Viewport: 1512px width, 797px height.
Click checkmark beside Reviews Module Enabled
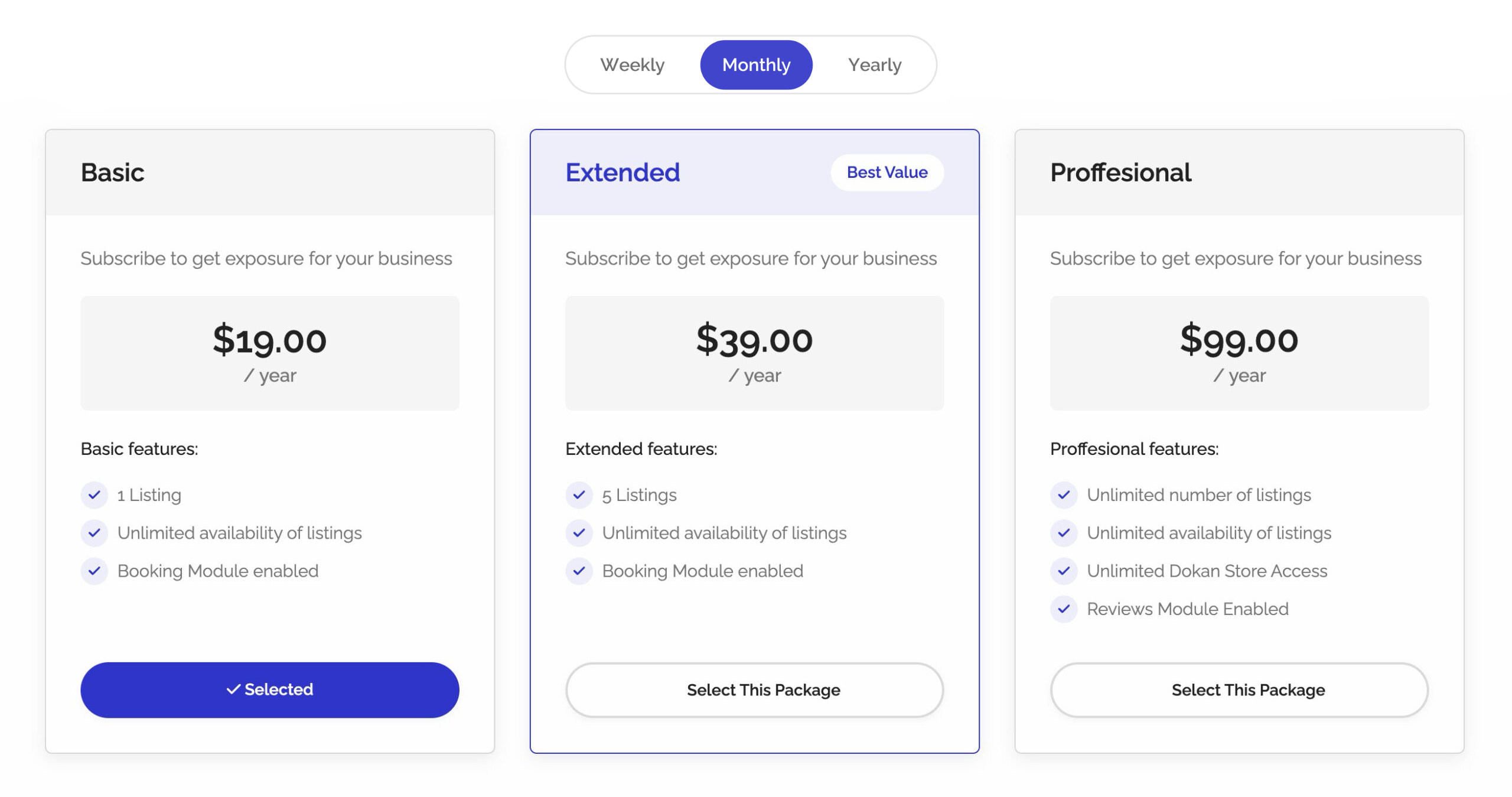coord(1064,609)
